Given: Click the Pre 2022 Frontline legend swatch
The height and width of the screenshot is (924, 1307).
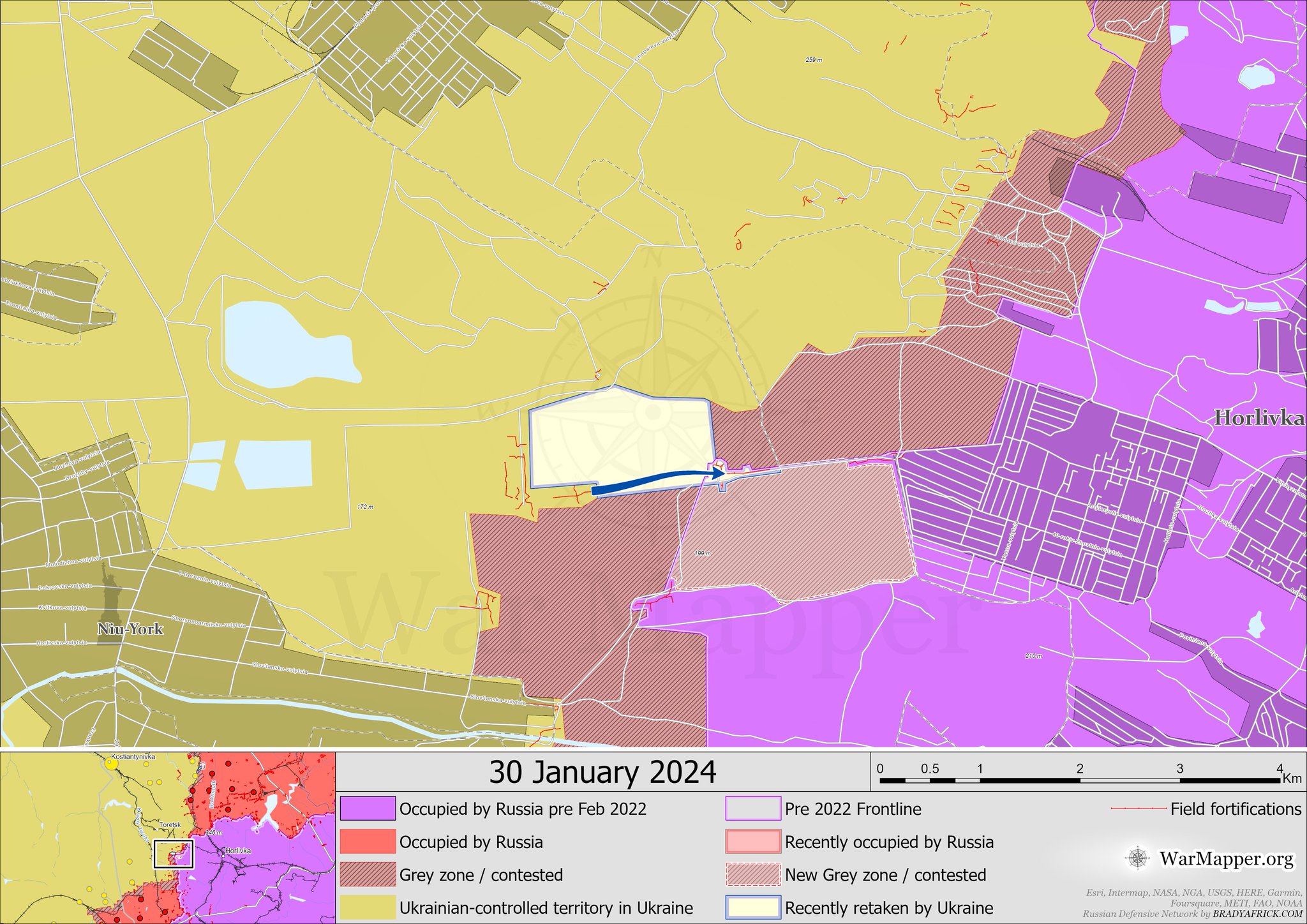Looking at the screenshot, I should pos(753,809).
